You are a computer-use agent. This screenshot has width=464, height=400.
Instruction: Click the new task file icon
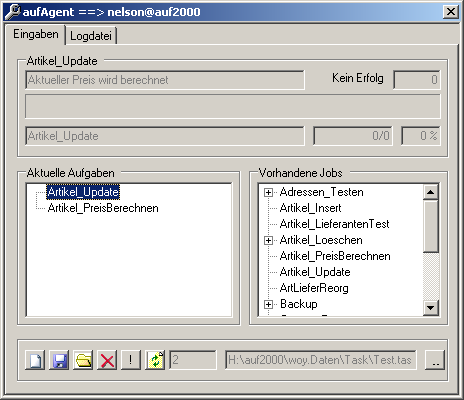click(35, 360)
